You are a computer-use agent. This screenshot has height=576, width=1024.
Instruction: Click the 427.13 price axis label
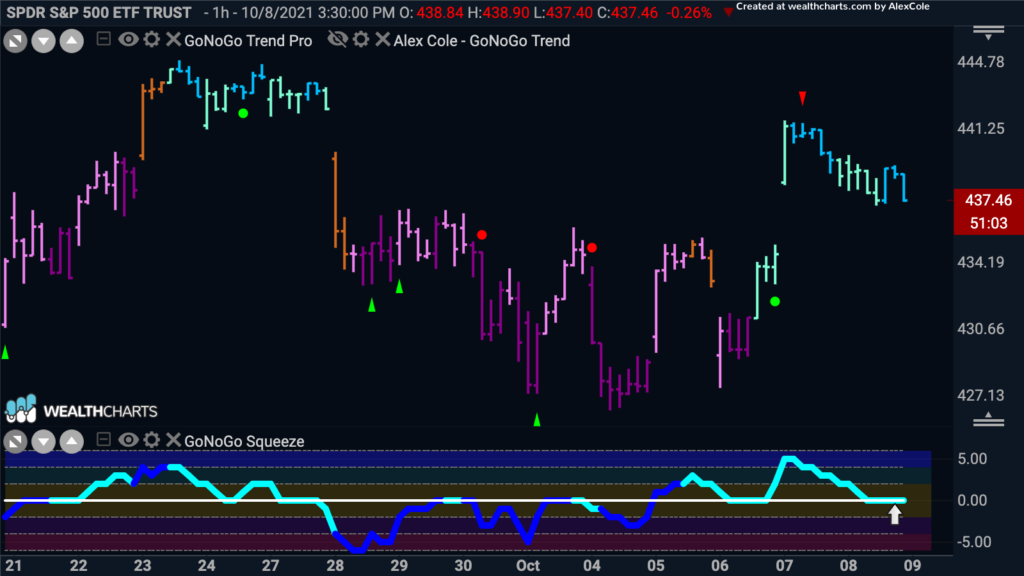[981, 395]
